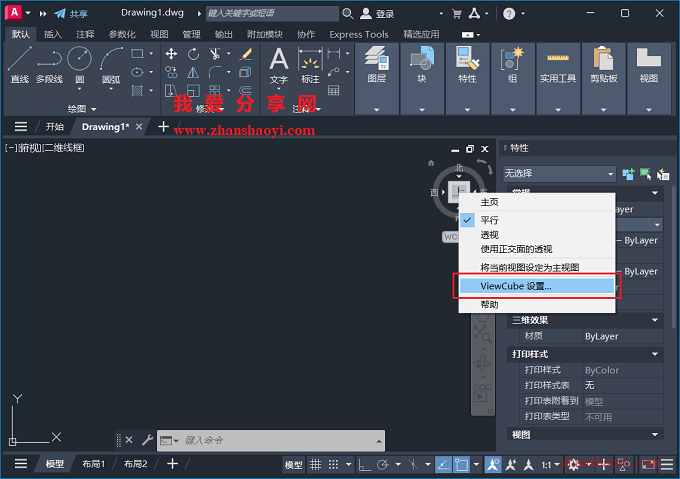Click the search magnifier icon in title bar
Viewport: 680px width, 479px height.
click(347, 13)
